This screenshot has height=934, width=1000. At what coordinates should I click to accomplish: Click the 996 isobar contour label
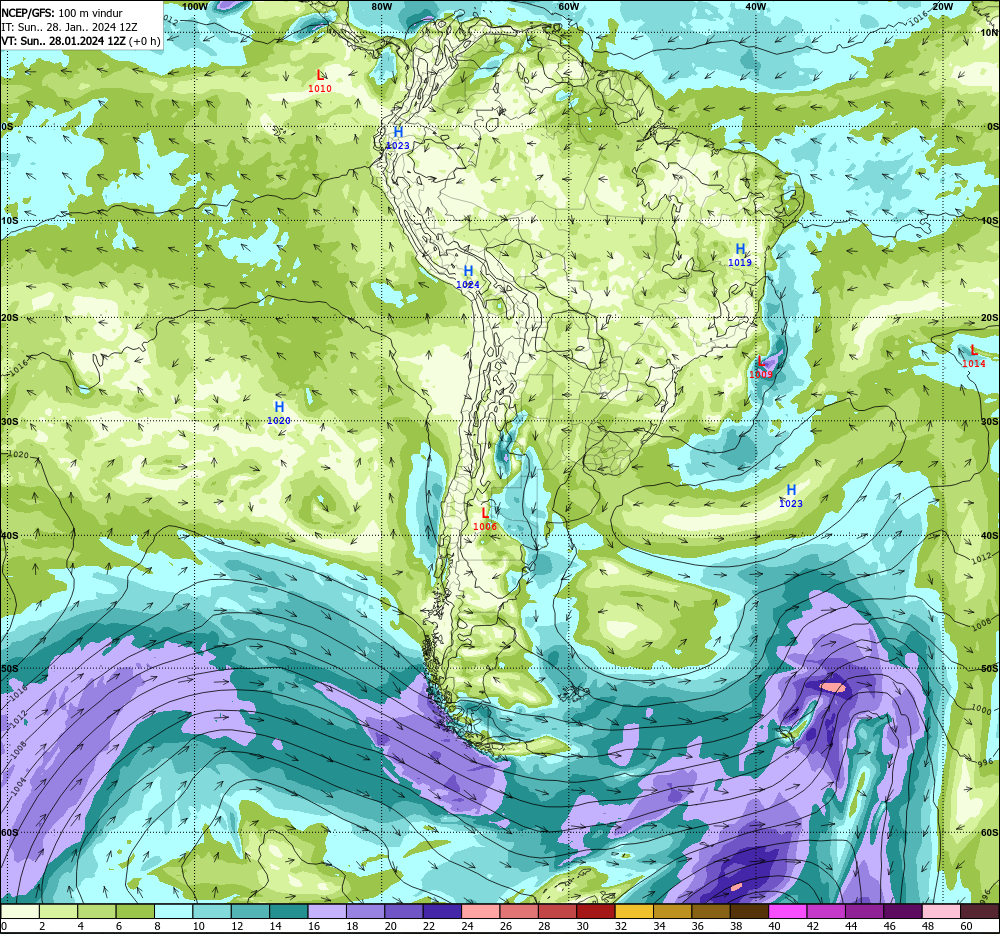coord(985,763)
